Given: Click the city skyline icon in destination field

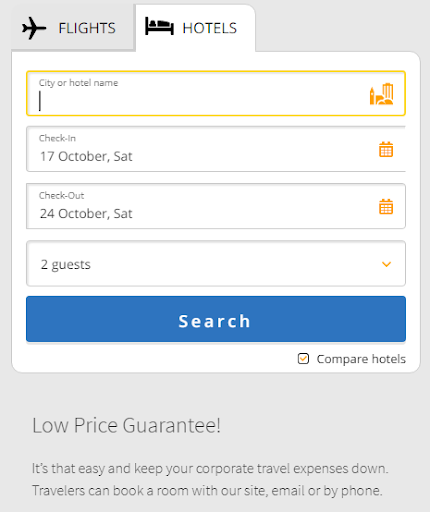Looking at the screenshot, I should (x=381, y=94).
